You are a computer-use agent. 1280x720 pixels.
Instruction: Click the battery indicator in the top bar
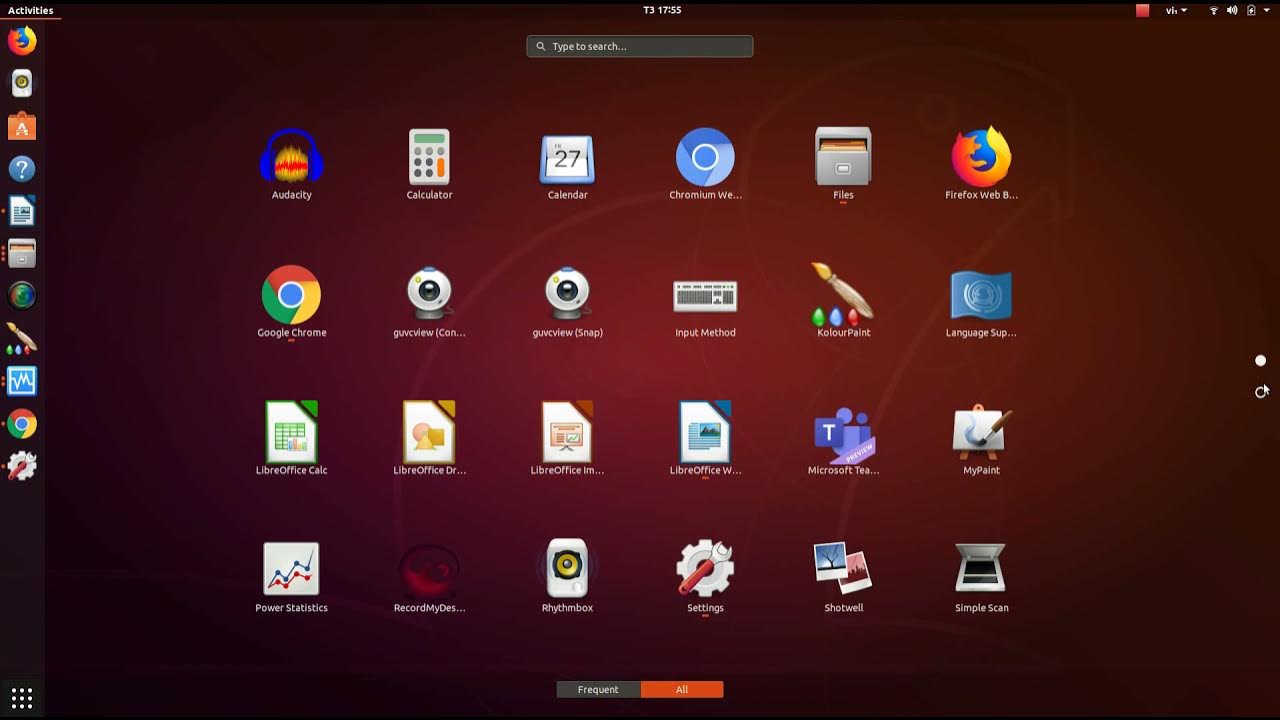[1251, 10]
